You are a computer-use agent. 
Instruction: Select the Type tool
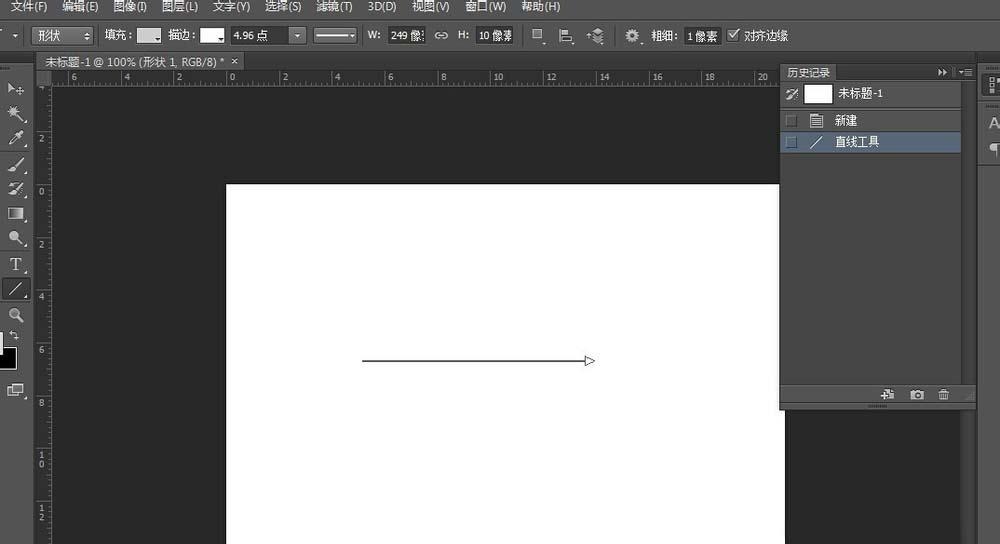[15, 264]
